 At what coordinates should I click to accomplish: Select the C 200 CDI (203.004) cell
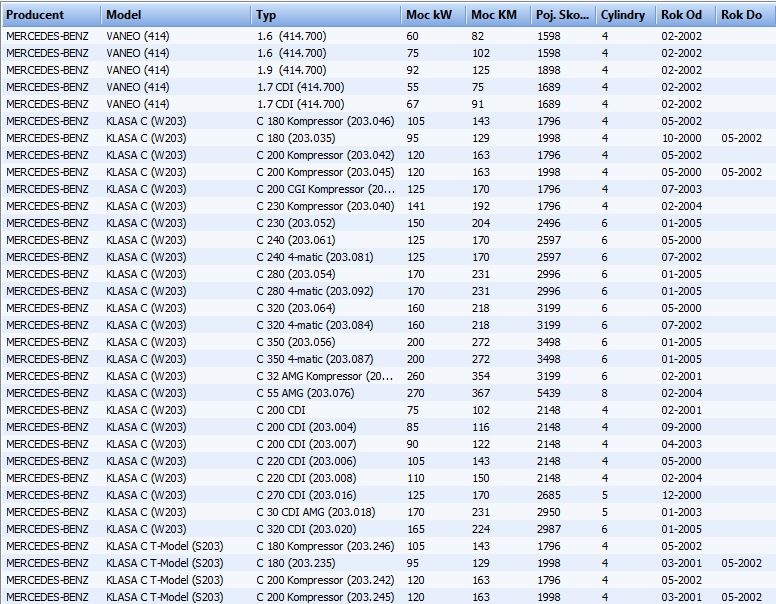306,427
